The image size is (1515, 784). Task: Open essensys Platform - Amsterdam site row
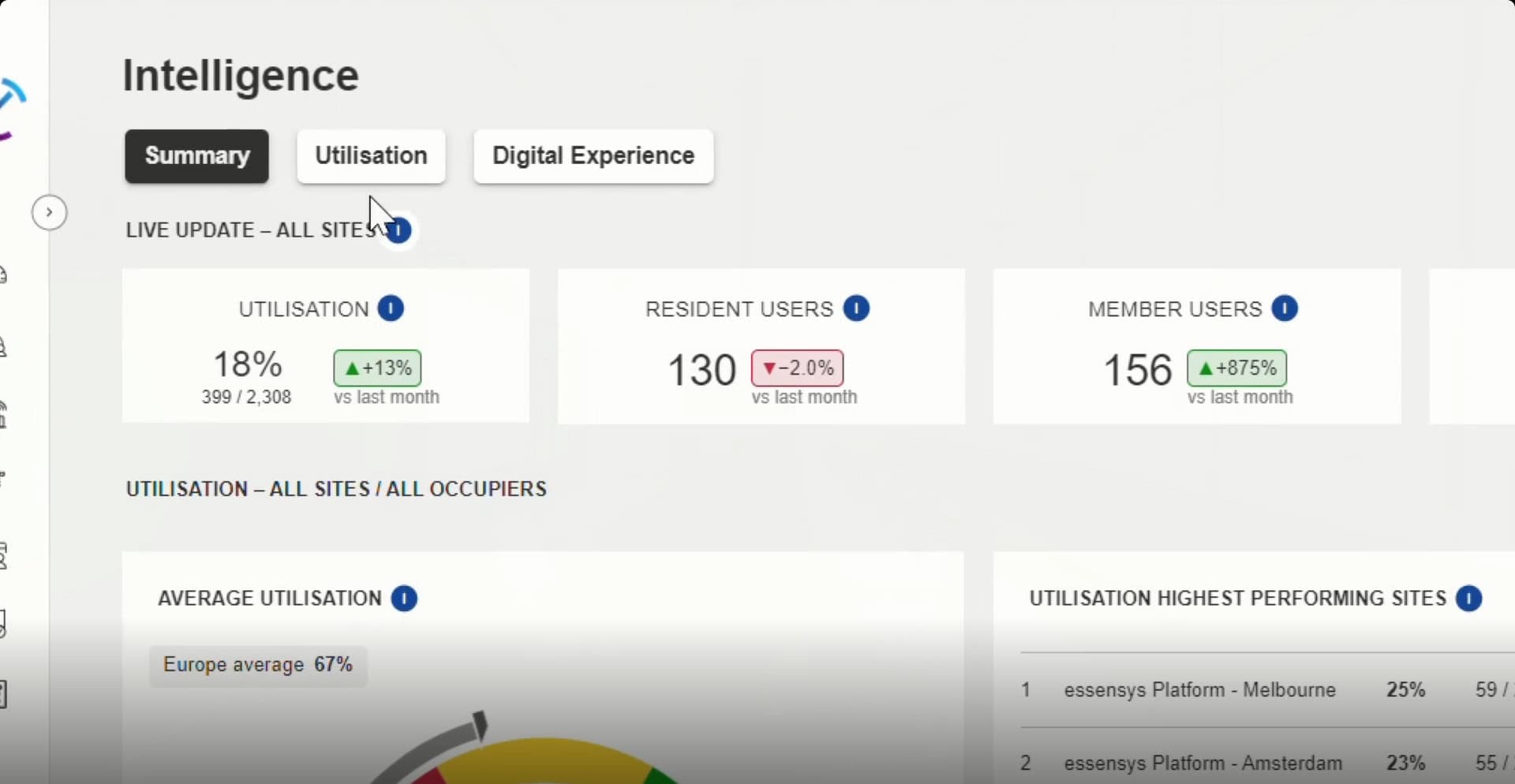point(1202,762)
